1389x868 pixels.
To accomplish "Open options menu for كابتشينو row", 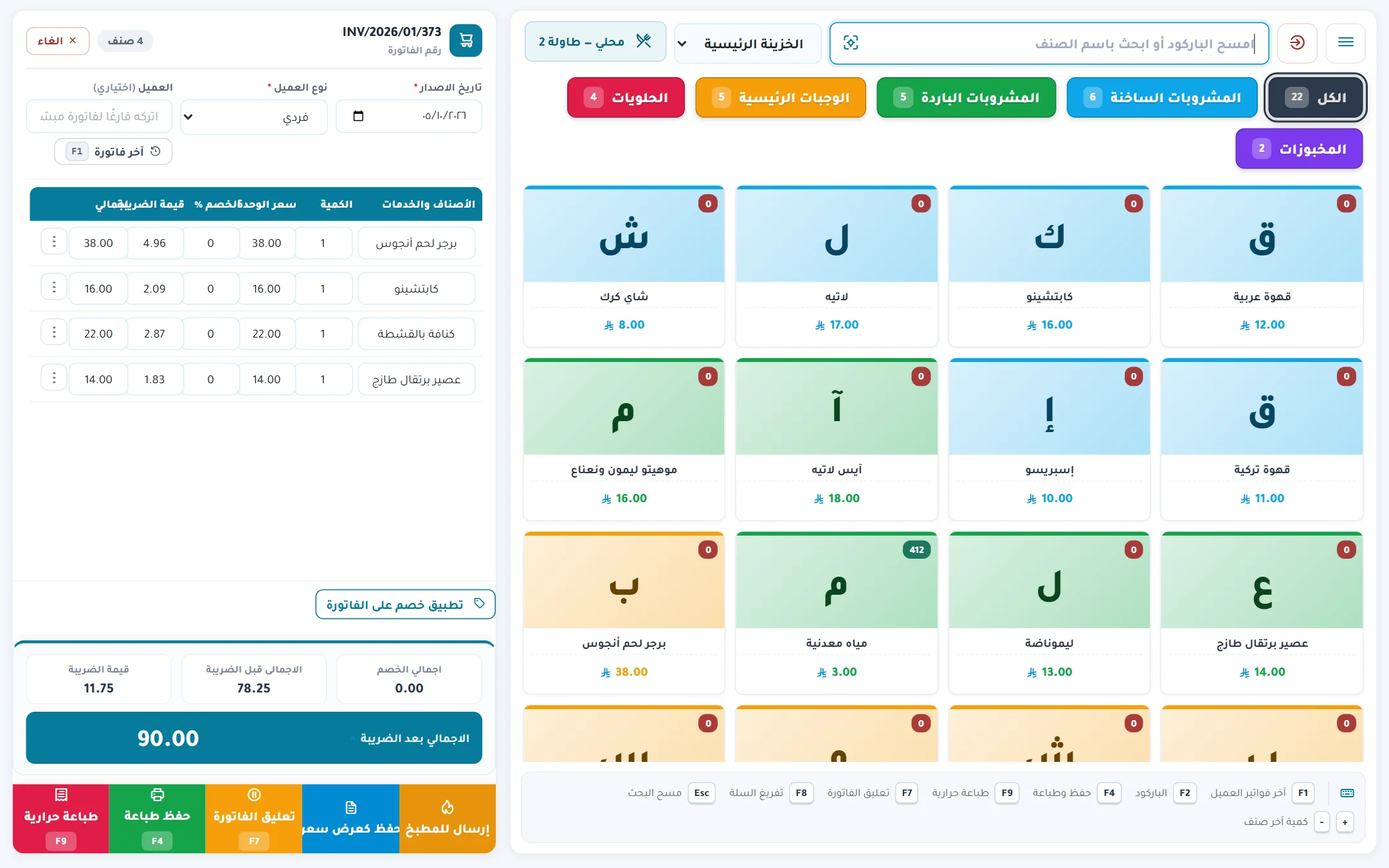I will (x=54, y=287).
